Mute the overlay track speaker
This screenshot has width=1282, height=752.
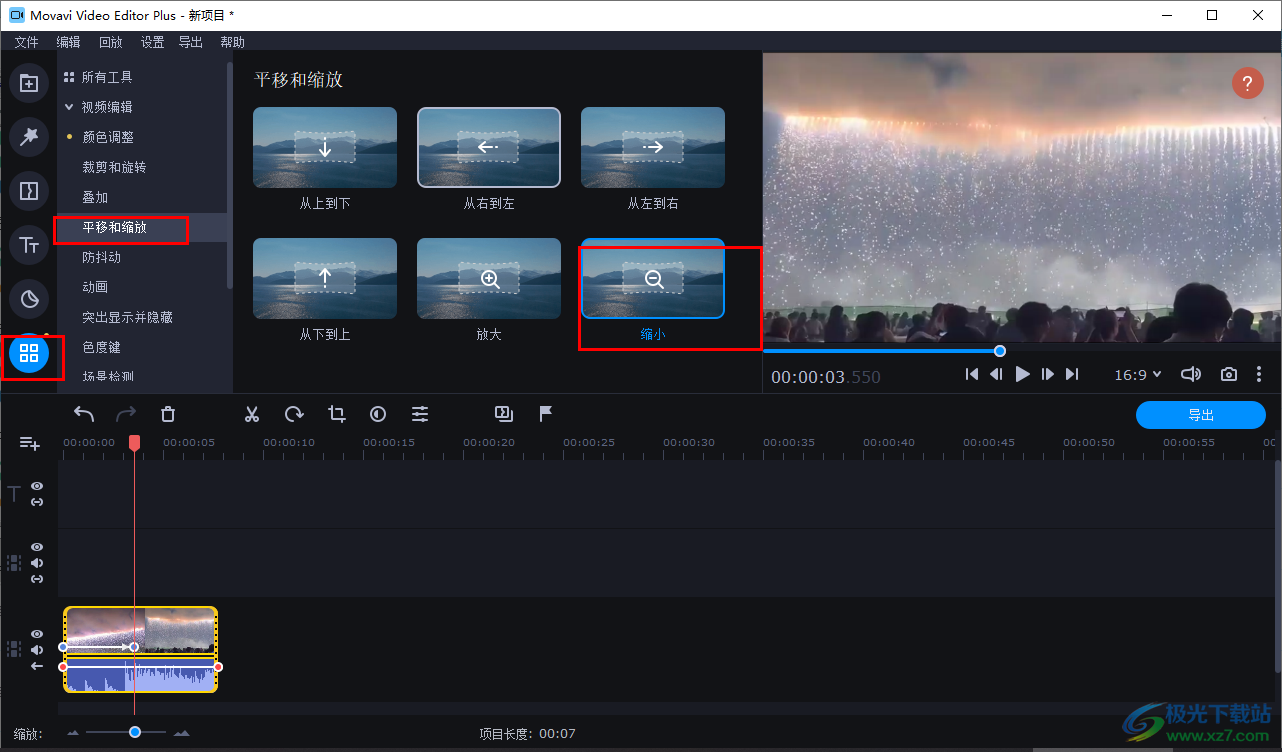(x=37, y=563)
